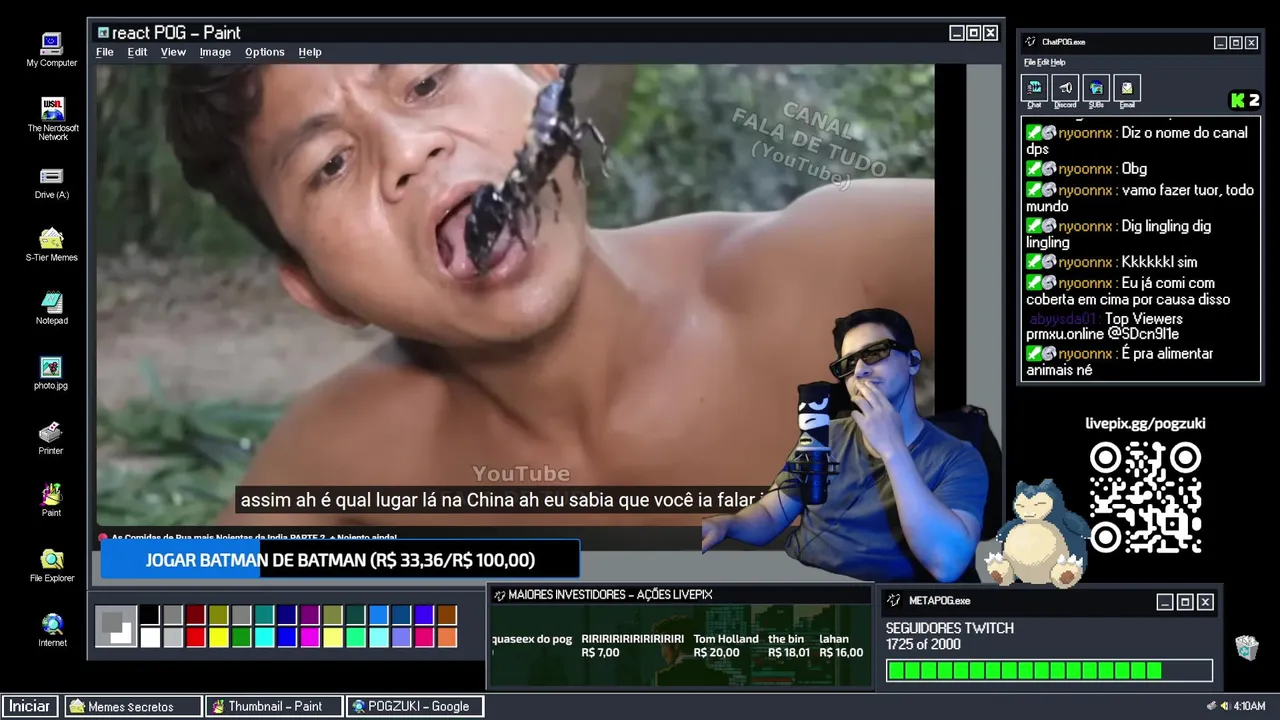Open the photo.jpg desktop file
Viewport: 1280px width, 720px height.
pyautogui.click(x=51, y=373)
